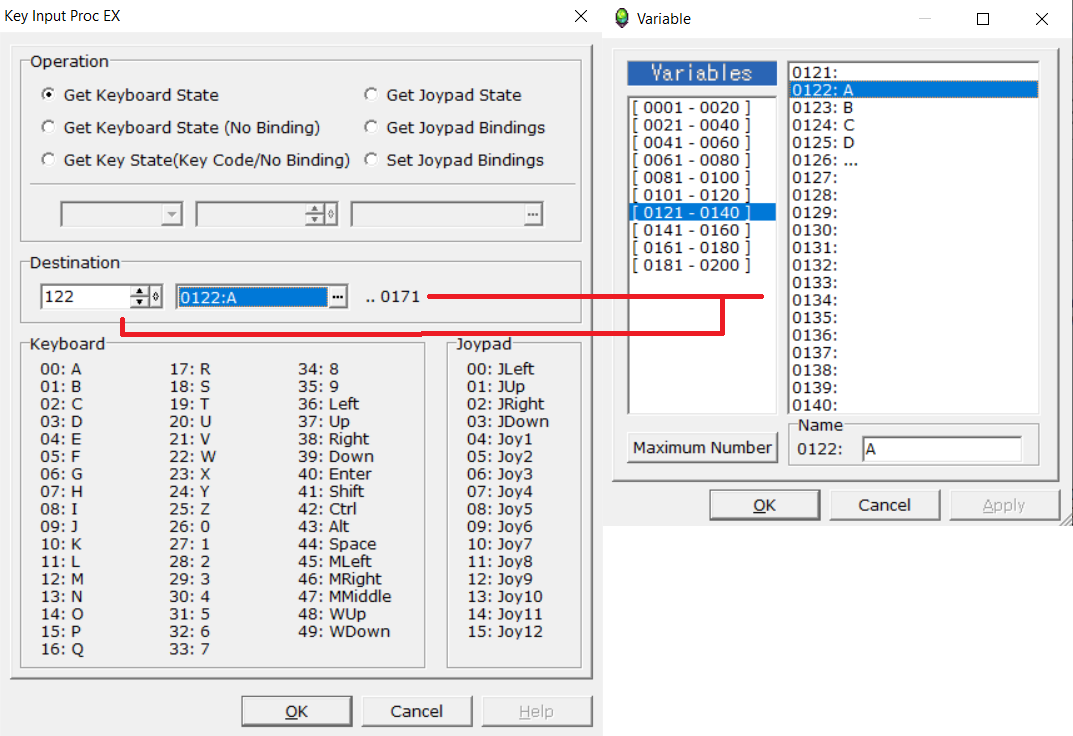Select empty variable 0135 in the list
Image resolution: width=1073 pixels, height=736 pixels.
click(x=914, y=317)
